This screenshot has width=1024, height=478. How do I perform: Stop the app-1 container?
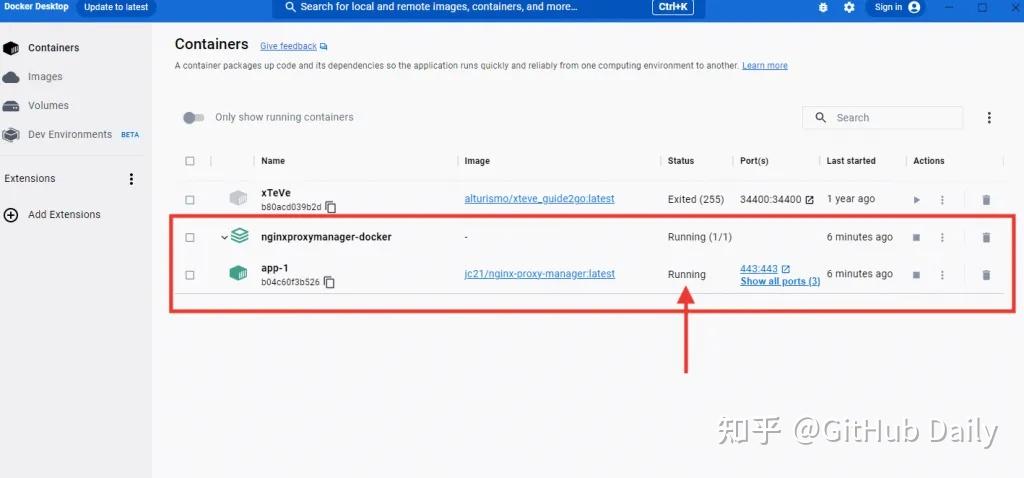coord(916,276)
